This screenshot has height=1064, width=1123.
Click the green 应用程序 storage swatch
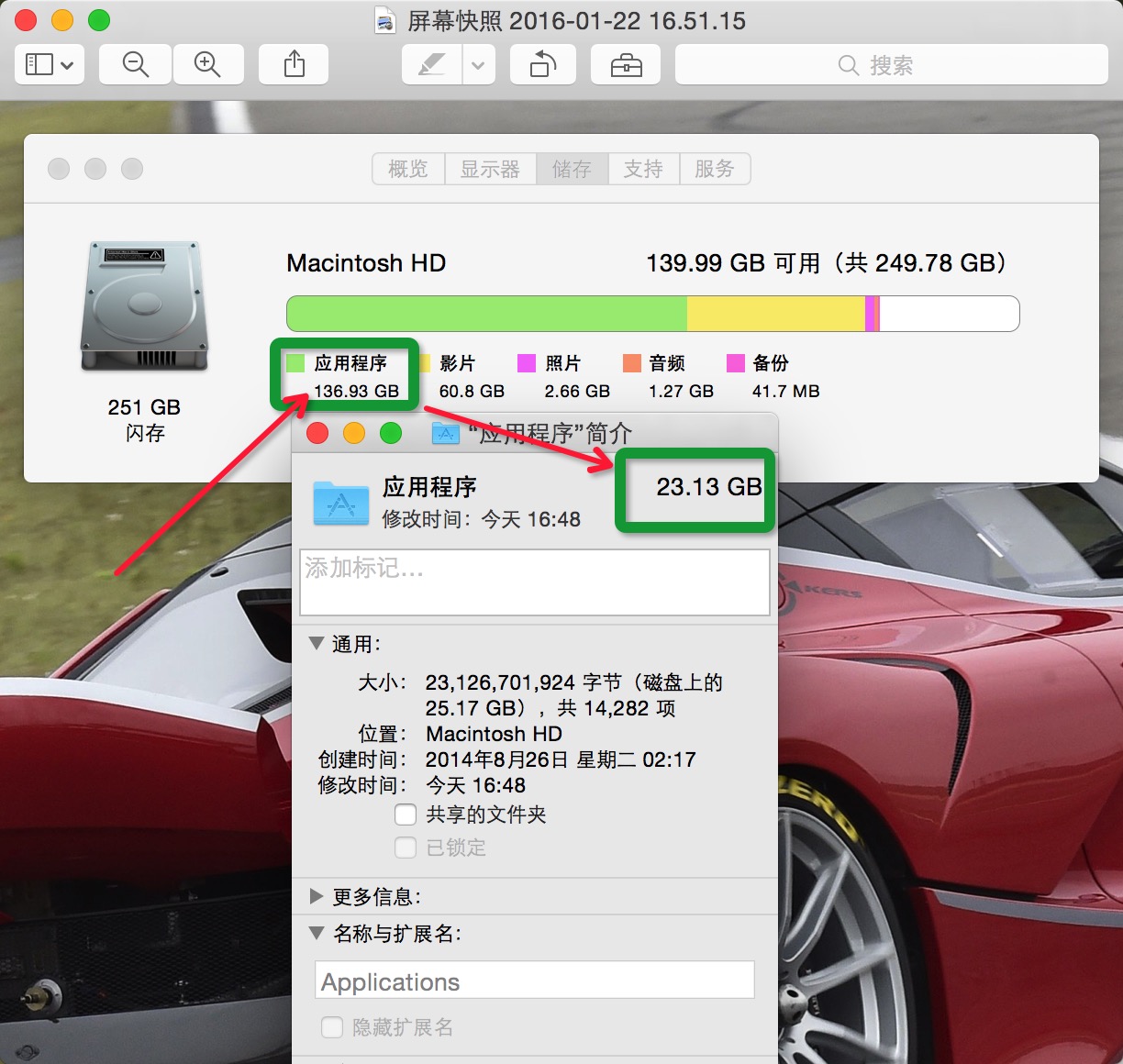point(295,363)
